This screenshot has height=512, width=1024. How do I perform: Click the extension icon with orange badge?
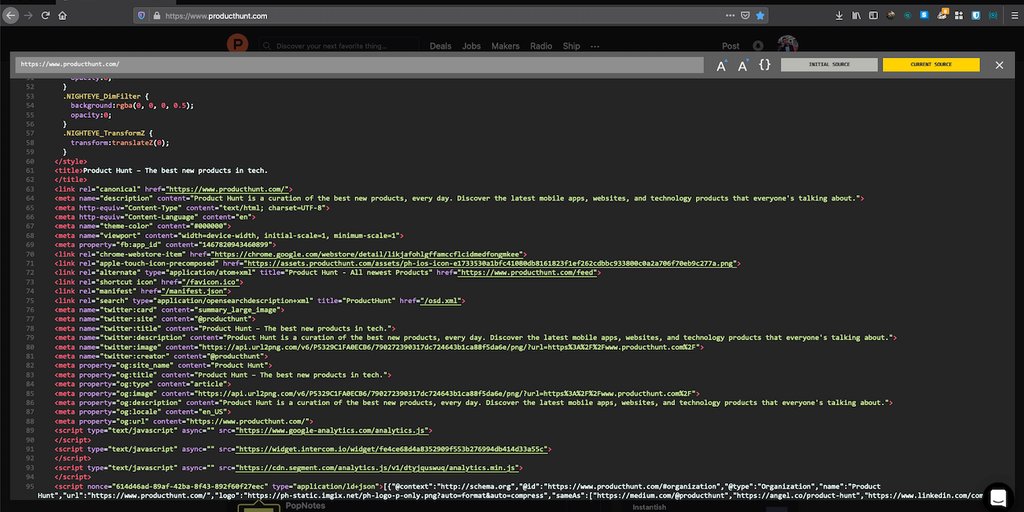[x=942, y=14]
